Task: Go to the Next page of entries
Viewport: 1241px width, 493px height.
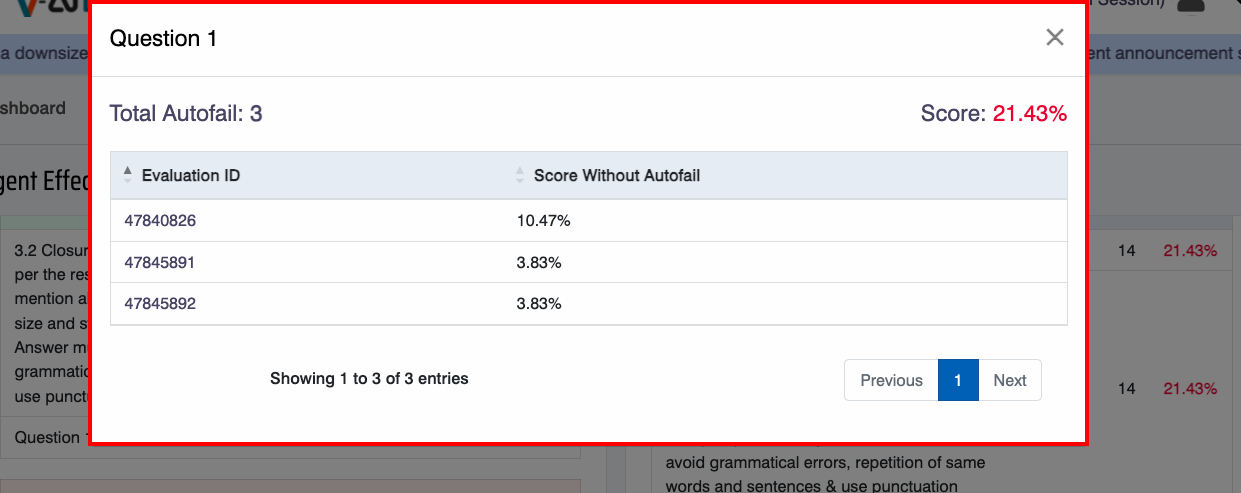Action: point(1009,380)
